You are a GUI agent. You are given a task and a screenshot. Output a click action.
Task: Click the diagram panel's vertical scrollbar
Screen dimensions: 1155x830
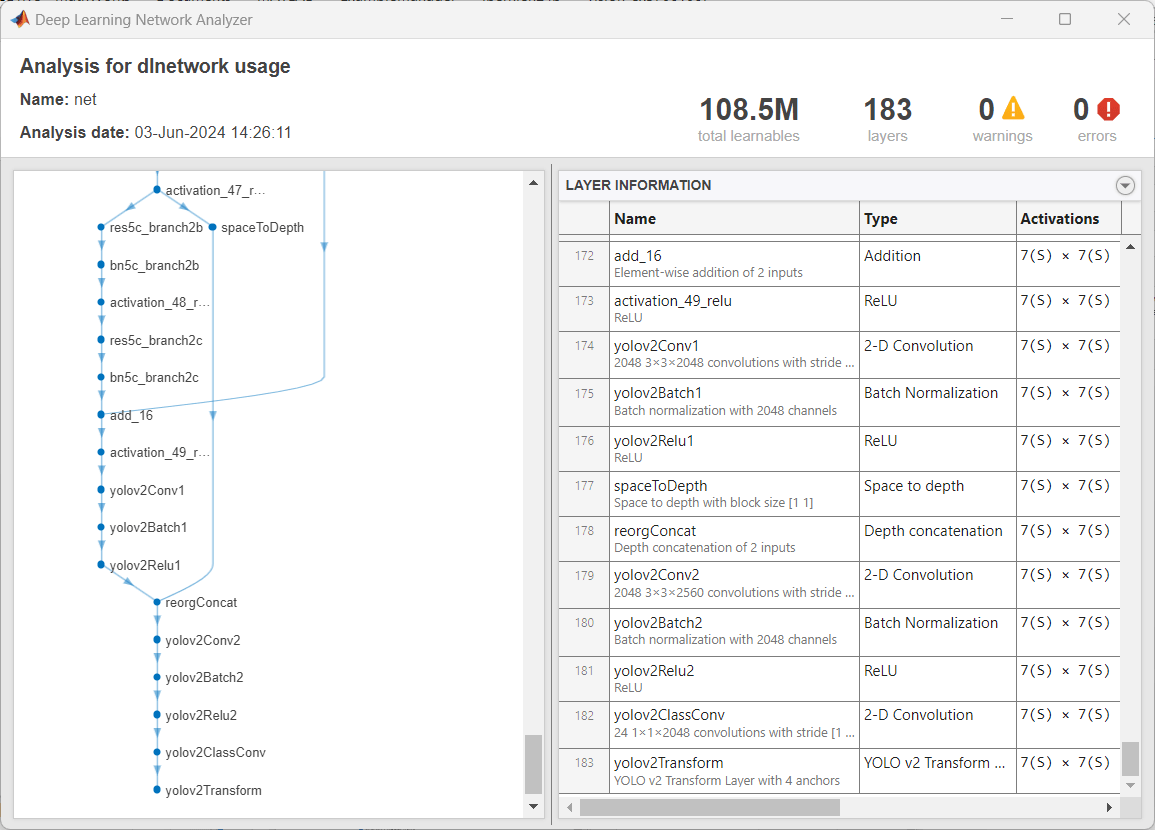(533, 760)
